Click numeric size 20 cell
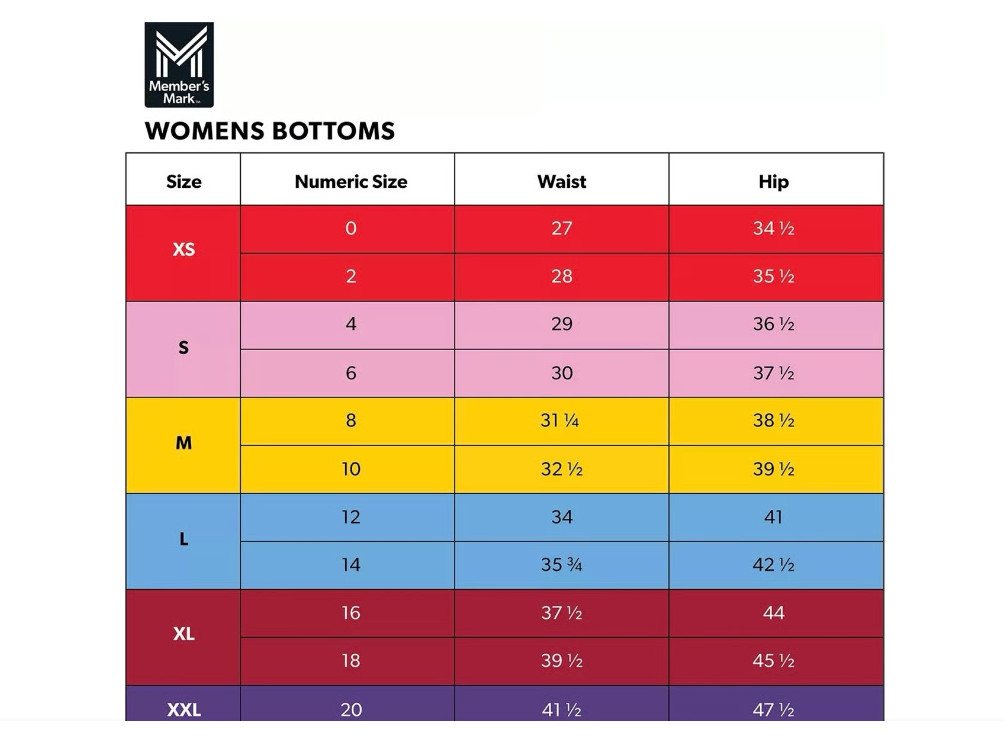This screenshot has width=1005, height=740. point(350,709)
